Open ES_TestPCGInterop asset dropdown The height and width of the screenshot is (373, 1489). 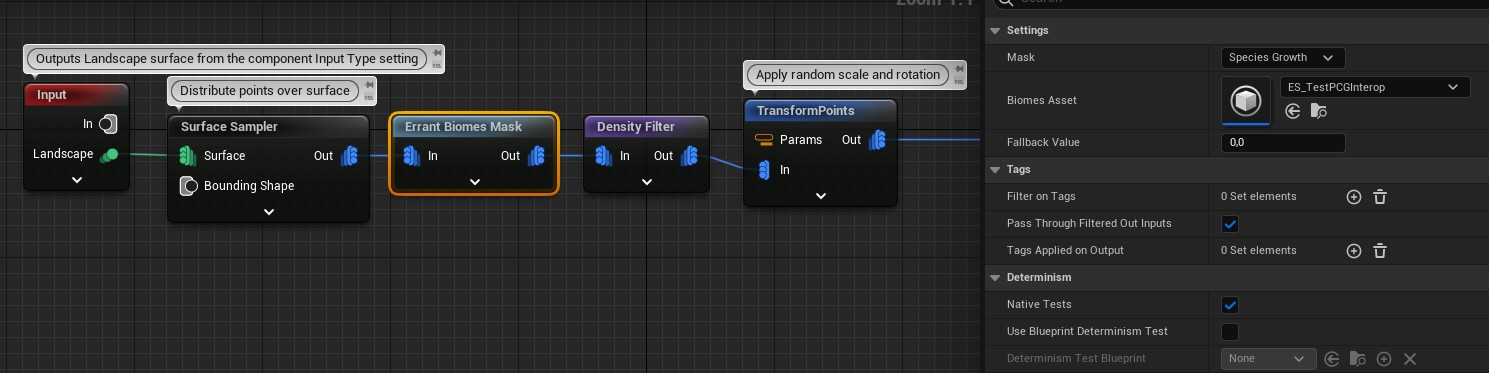coord(1375,87)
